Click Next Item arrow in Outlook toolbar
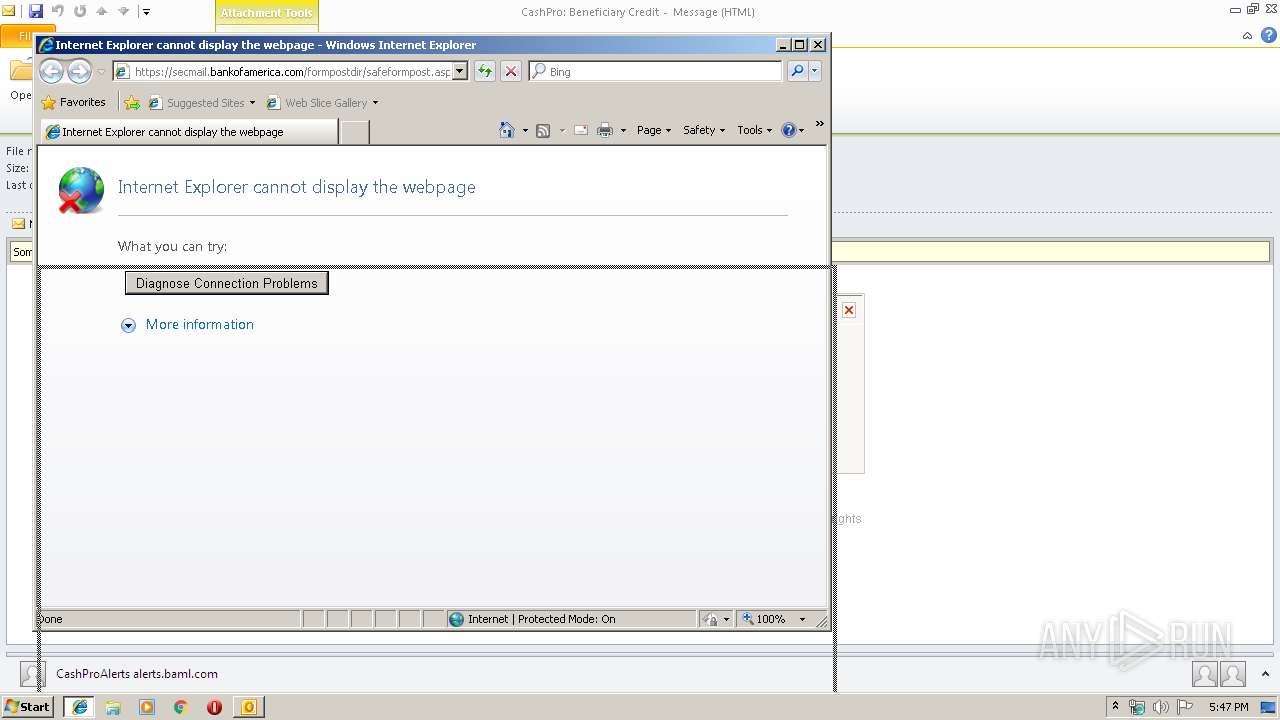 tap(124, 11)
